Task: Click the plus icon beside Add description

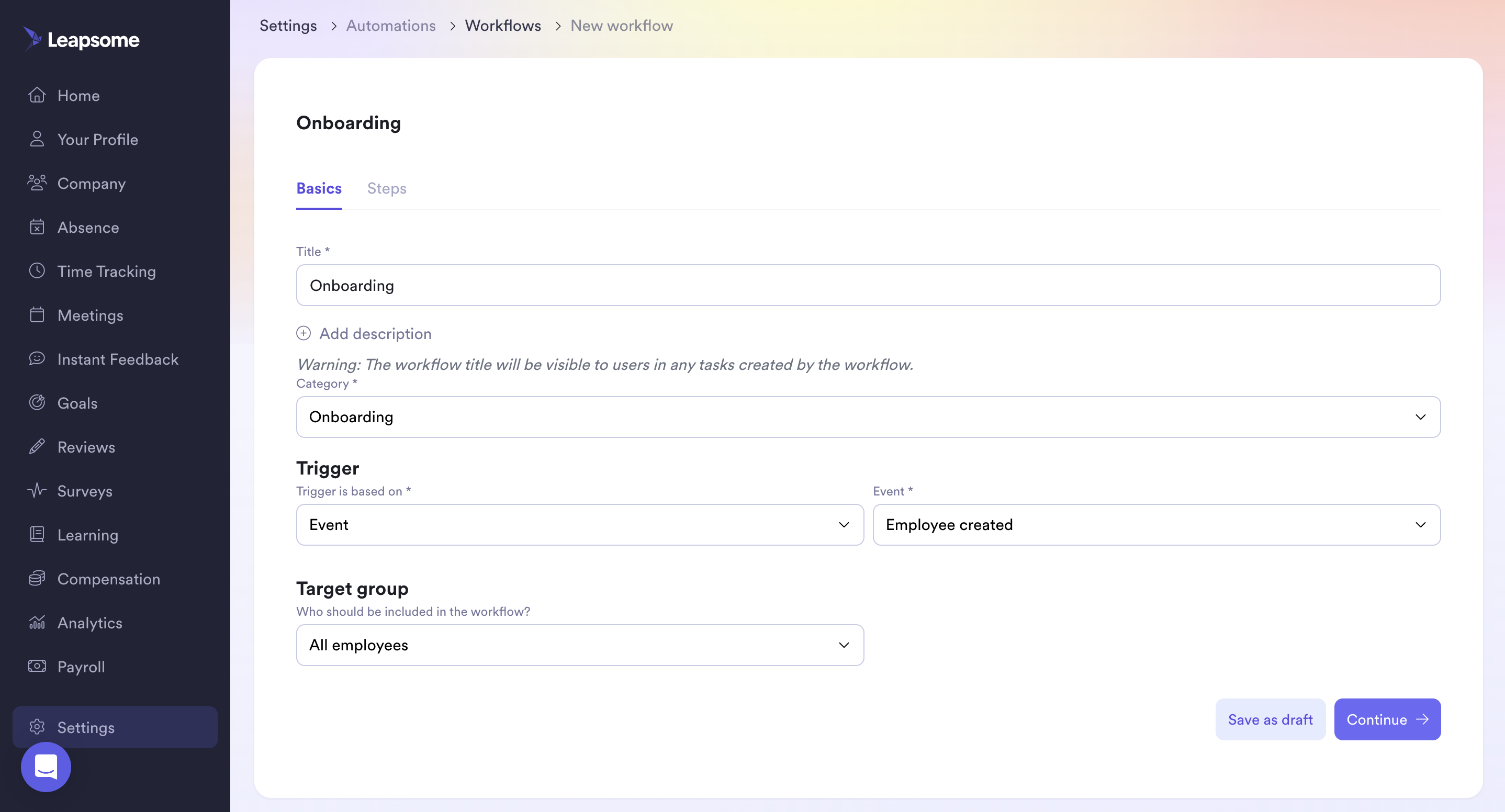Action: (303, 333)
